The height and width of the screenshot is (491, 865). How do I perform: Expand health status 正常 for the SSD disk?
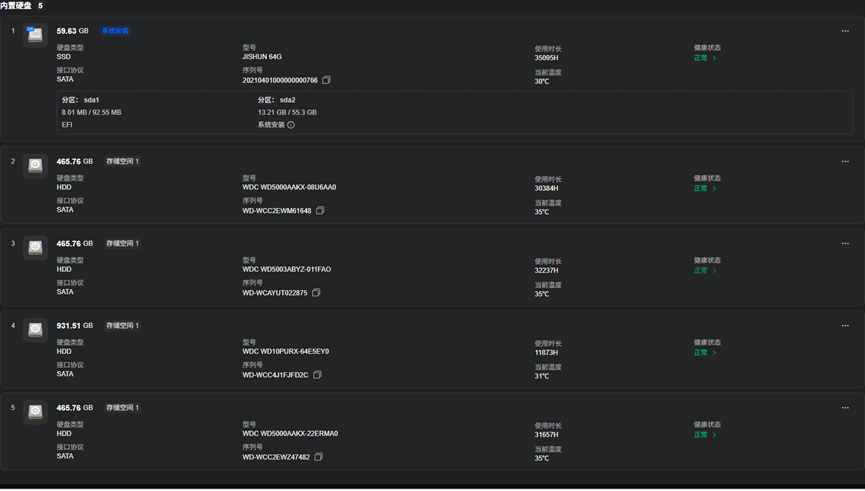[705, 58]
